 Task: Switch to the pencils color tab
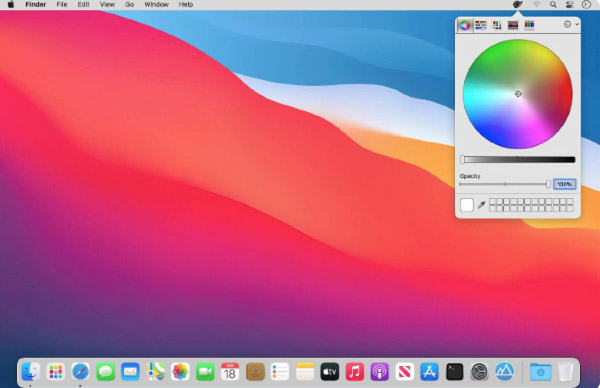(x=529, y=25)
